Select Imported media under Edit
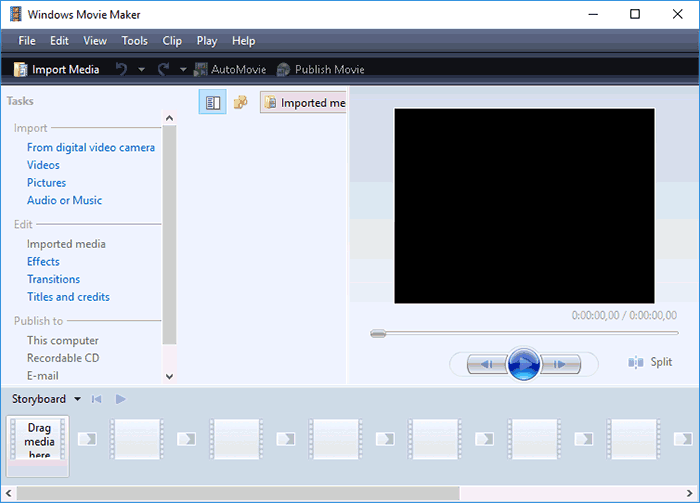Image resolution: width=700 pixels, height=503 pixels. 66,244
